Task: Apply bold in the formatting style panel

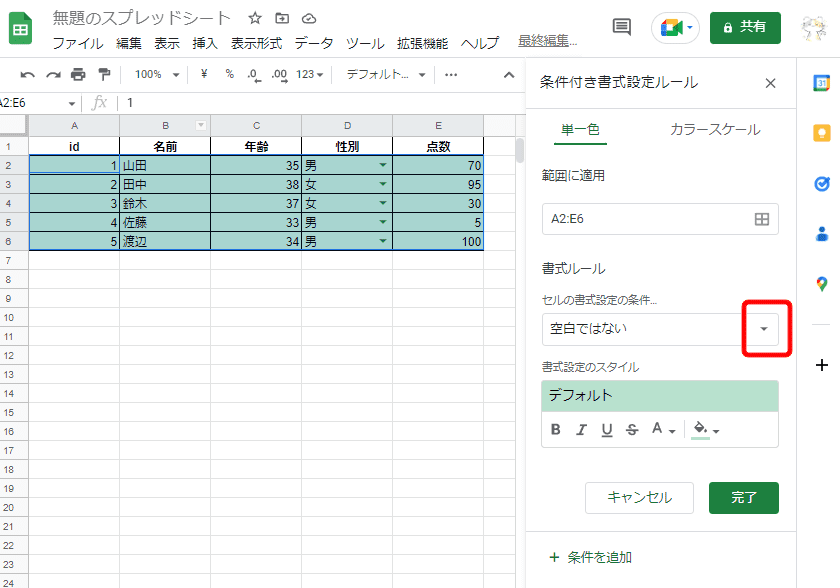Action: pos(556,429)
